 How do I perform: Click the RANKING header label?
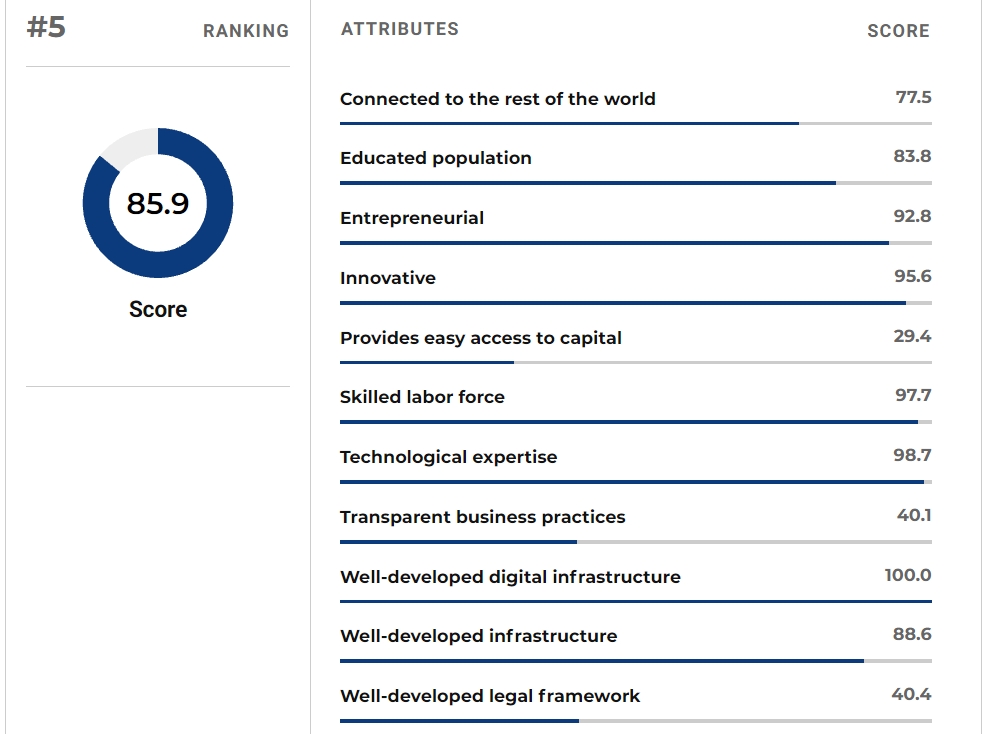246,31
